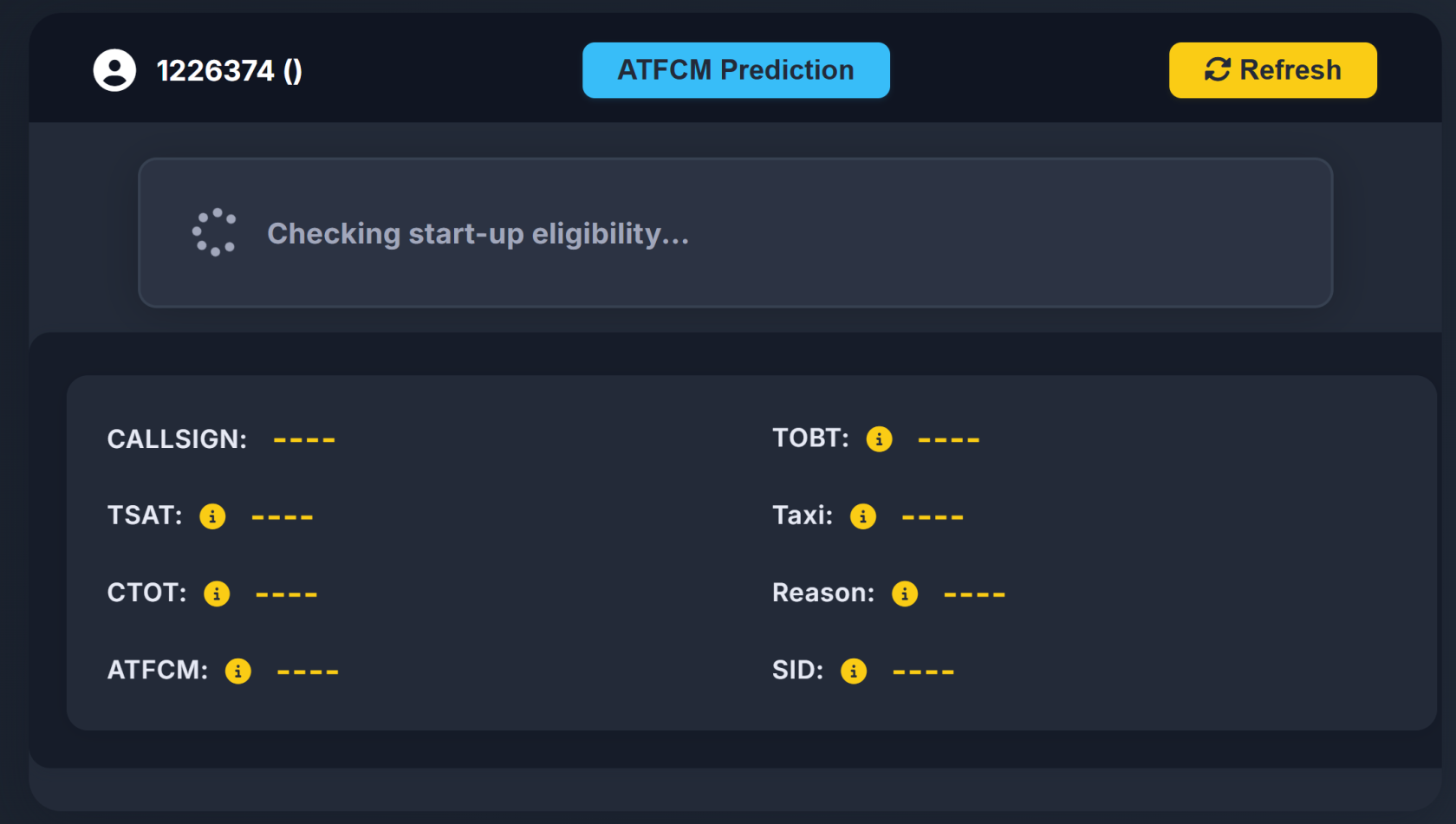Click the CALLSIGN label
Viewport: 1456px width, 824px height.
click(x=177, y=439)
